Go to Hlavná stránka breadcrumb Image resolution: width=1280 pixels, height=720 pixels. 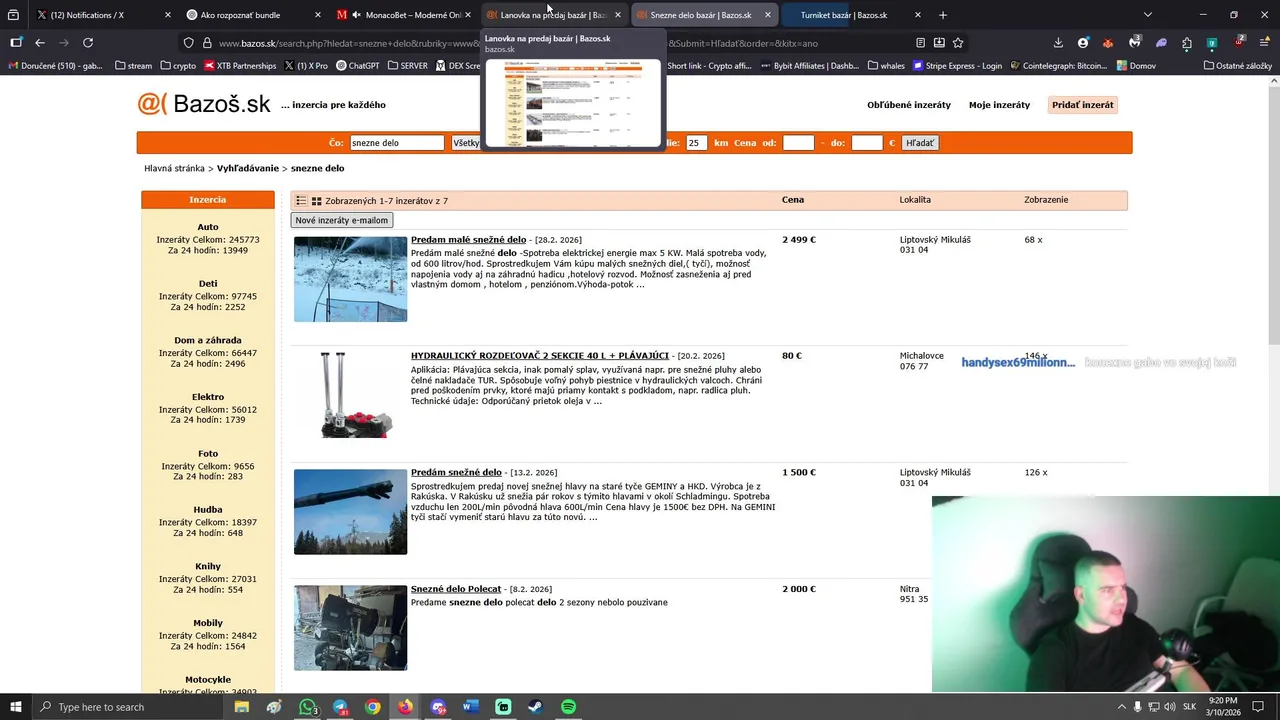click(174, 169)
